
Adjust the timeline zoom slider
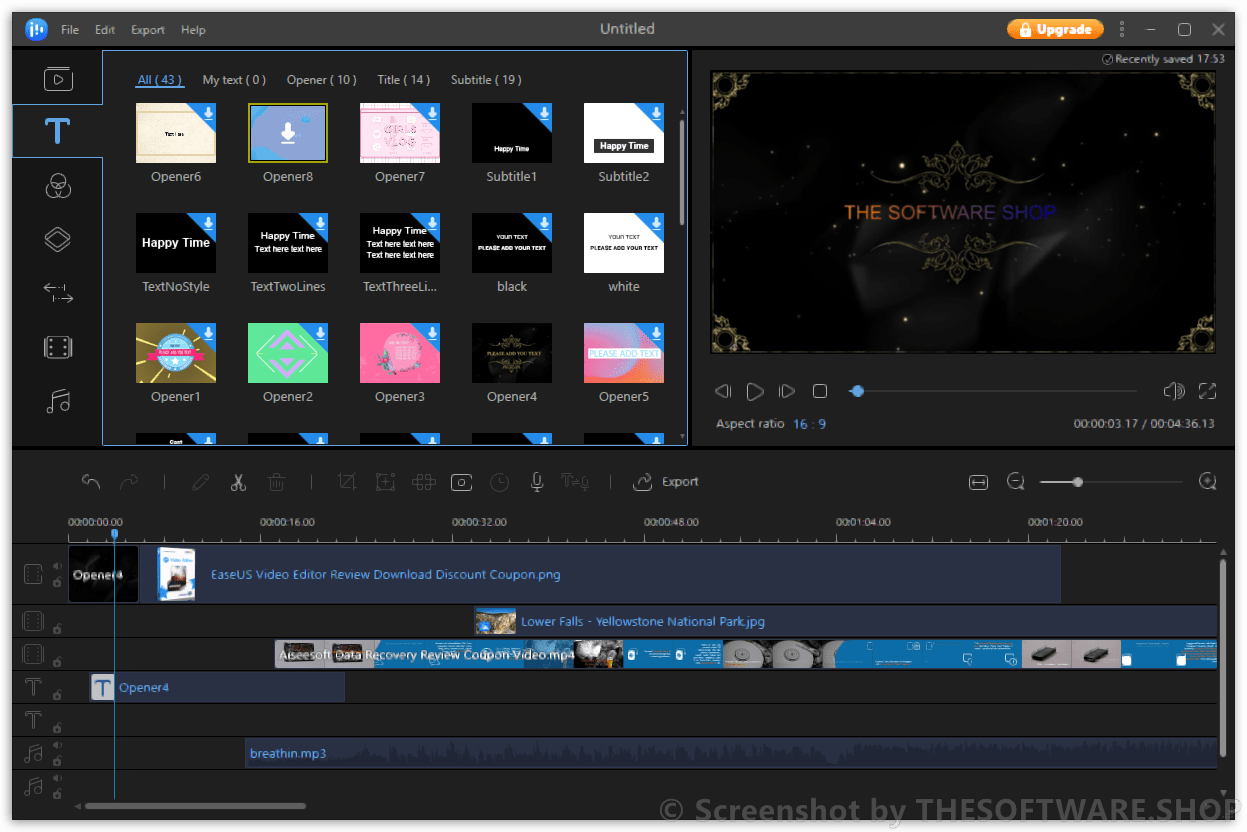click(x=1077, y=481)
